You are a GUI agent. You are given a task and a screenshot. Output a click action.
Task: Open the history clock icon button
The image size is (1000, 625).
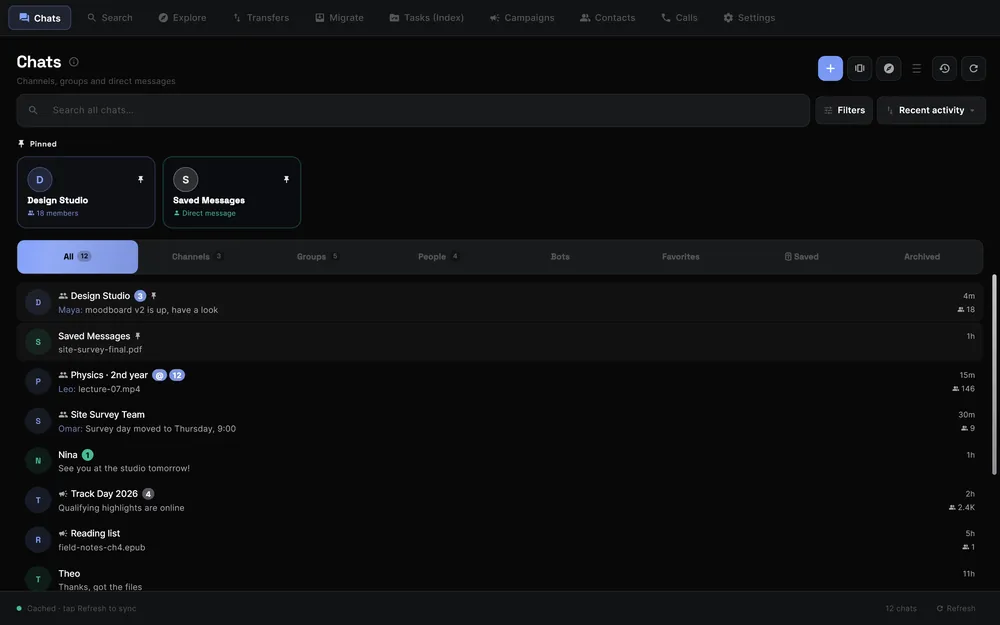coord(944,68)
